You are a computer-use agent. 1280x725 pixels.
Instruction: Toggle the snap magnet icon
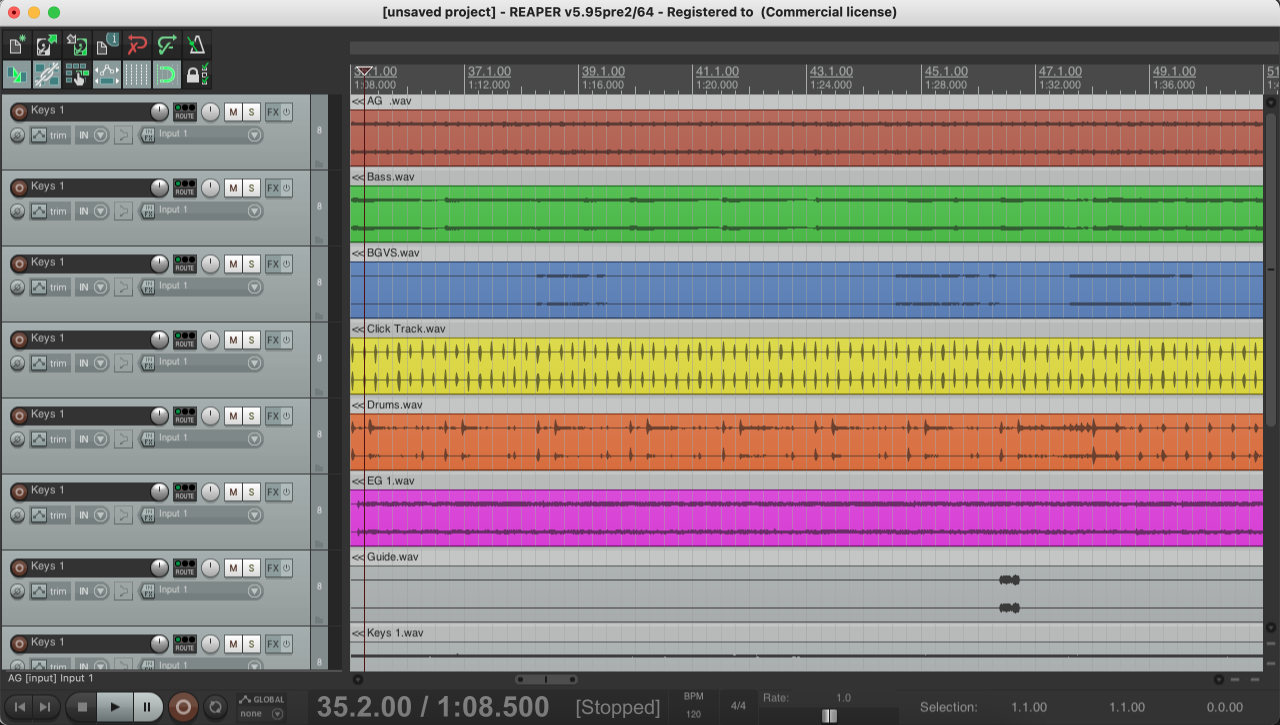click(167, 74)
